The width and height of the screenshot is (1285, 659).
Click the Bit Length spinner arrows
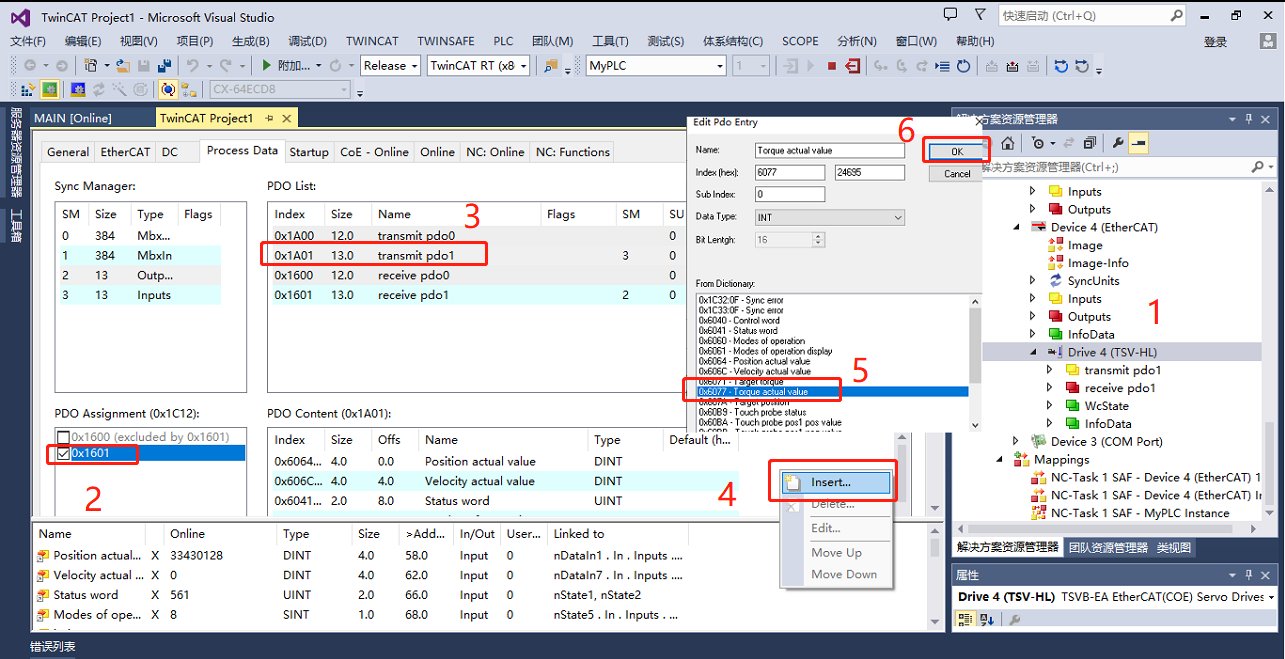point(819,240)
